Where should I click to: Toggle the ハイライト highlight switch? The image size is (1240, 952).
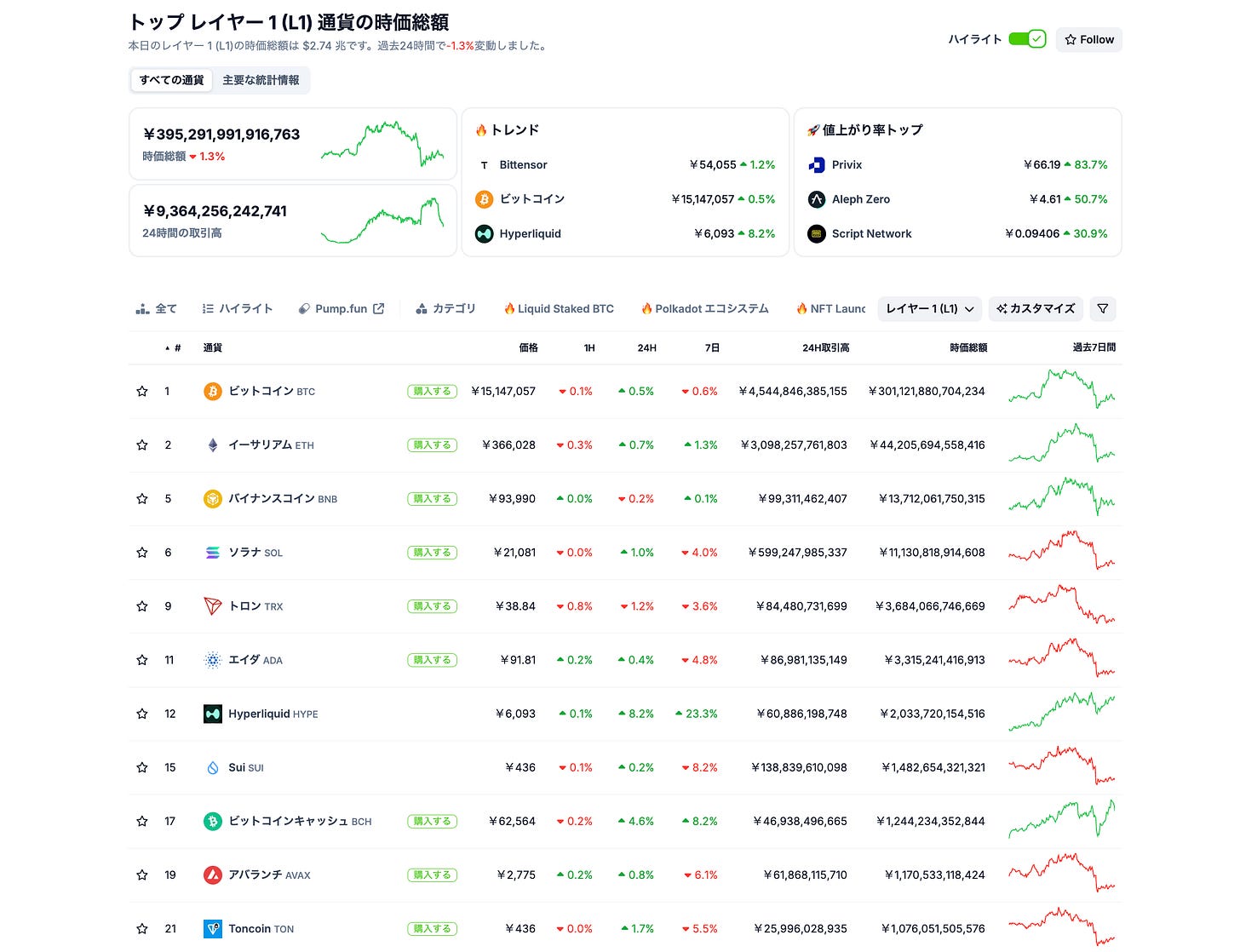pos(1027,39)
